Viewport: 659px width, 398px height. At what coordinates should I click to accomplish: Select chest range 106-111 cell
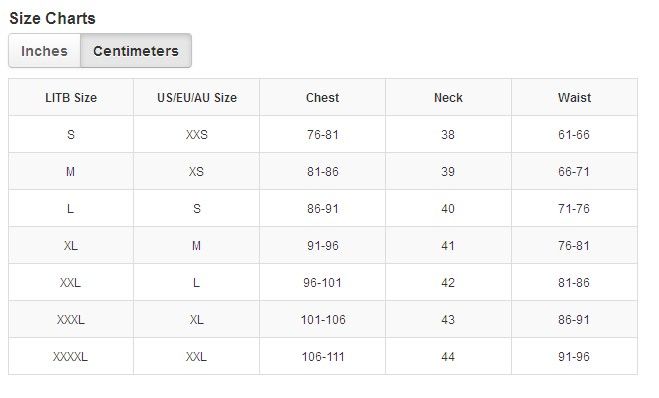(x=322, y=356)
